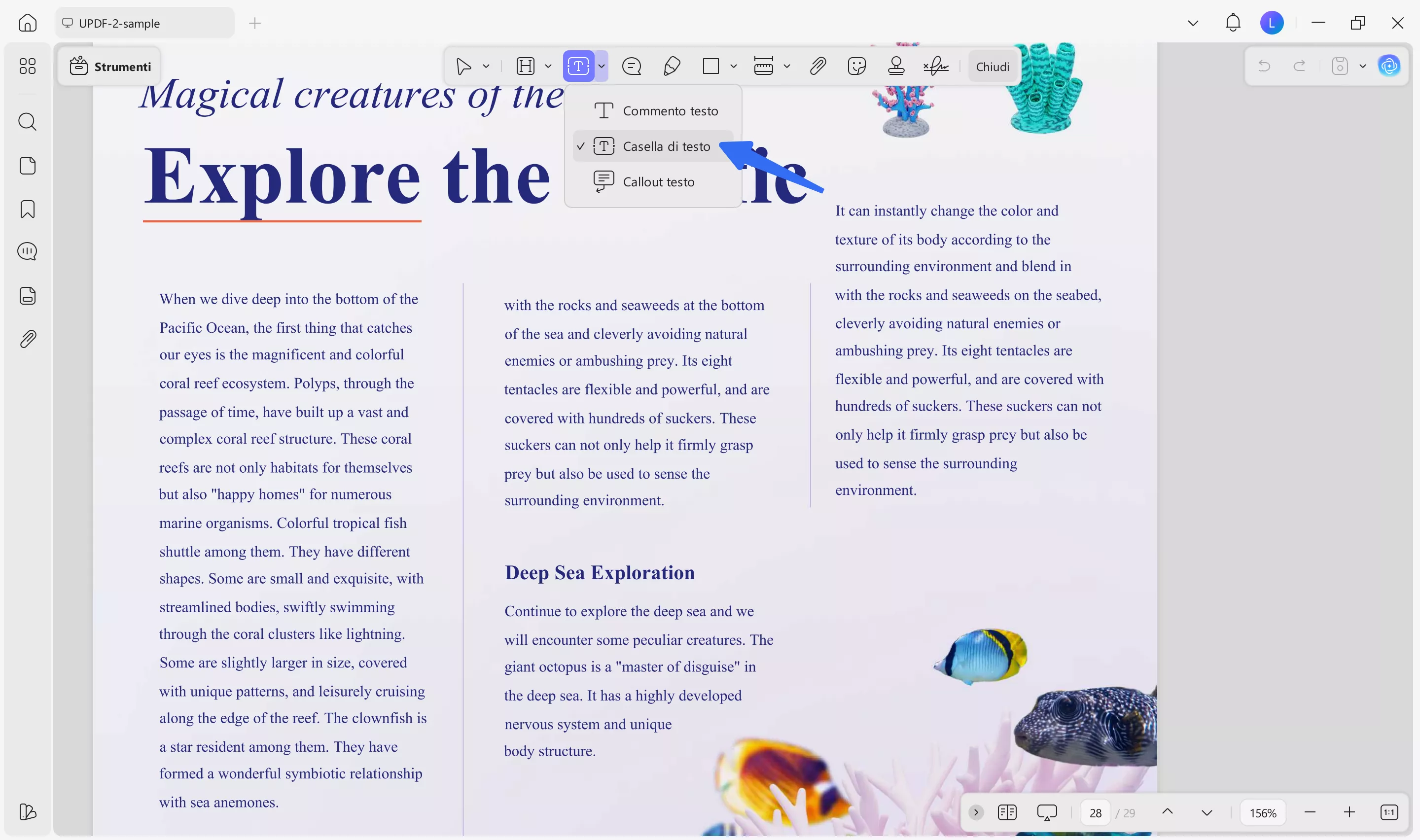Select the sticky note comment tool
Image resolution: width=1420 pixels, height=840 pixels.
631,67
